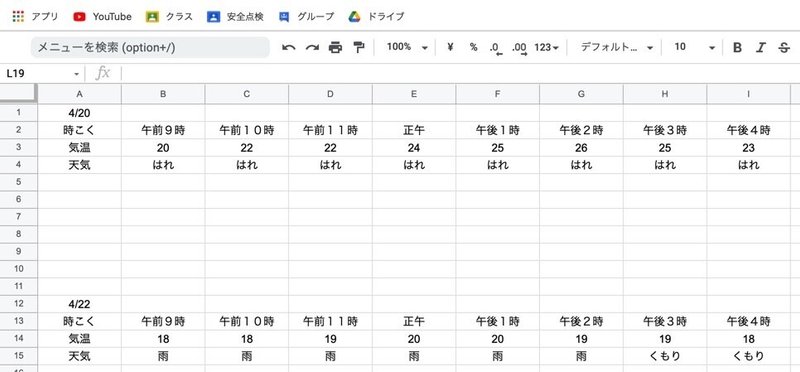800x372 pixels.
Task: Select cell with date 4/22
Action: [x=80, y=304]
